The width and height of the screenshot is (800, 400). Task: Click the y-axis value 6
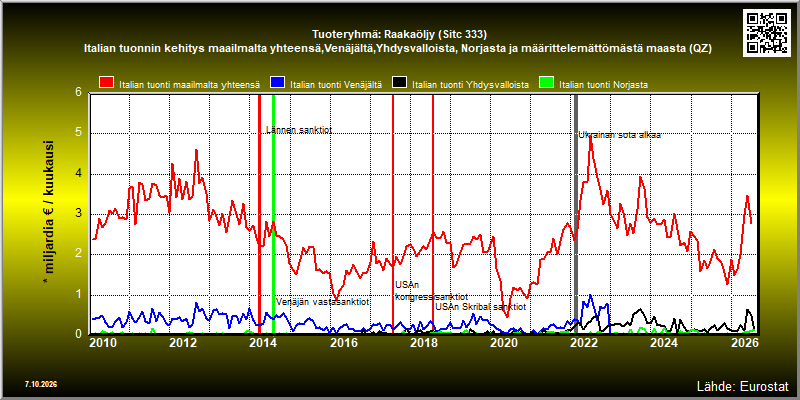pos(79,92)
